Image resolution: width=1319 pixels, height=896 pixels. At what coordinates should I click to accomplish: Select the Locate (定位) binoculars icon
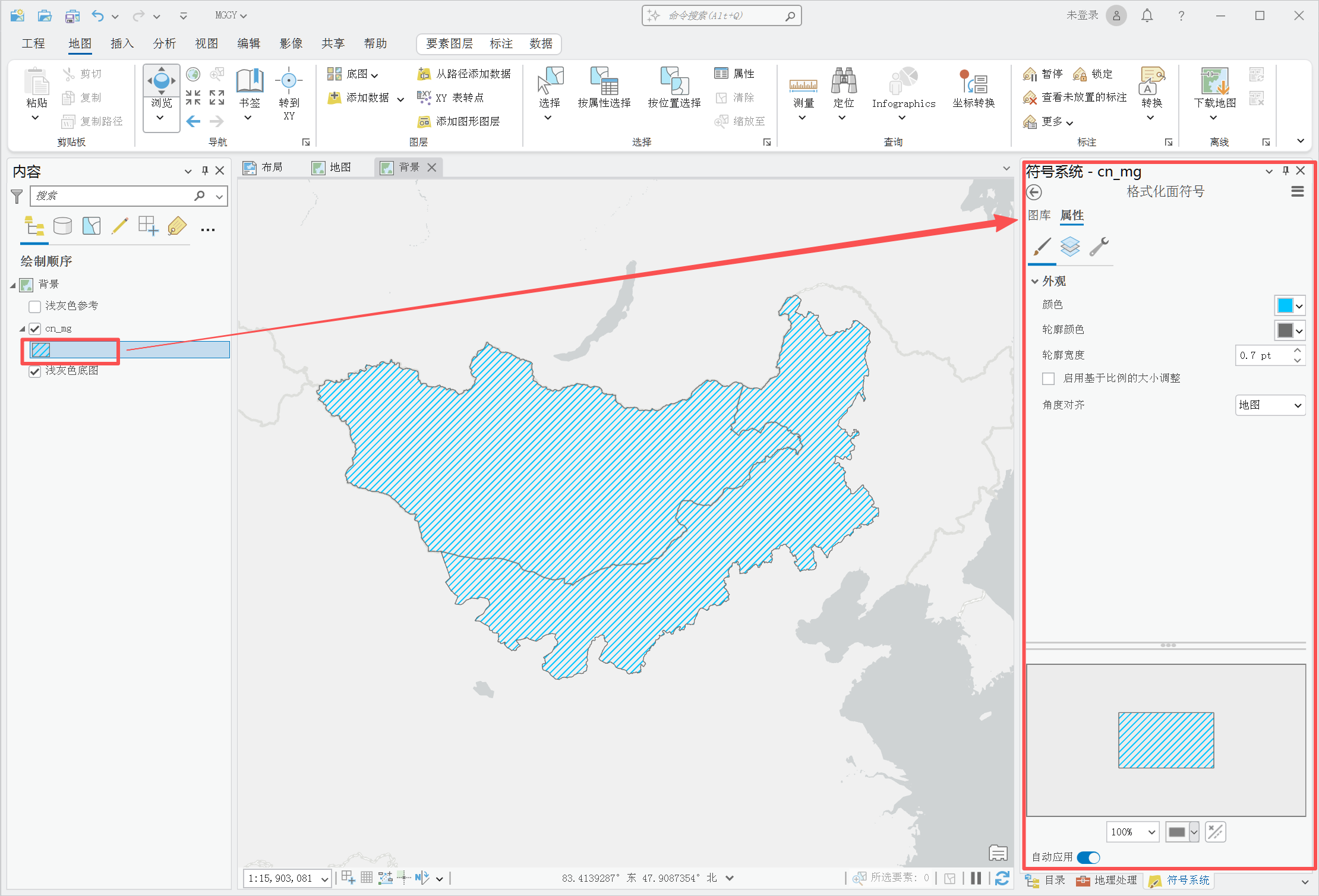point(843,81)
